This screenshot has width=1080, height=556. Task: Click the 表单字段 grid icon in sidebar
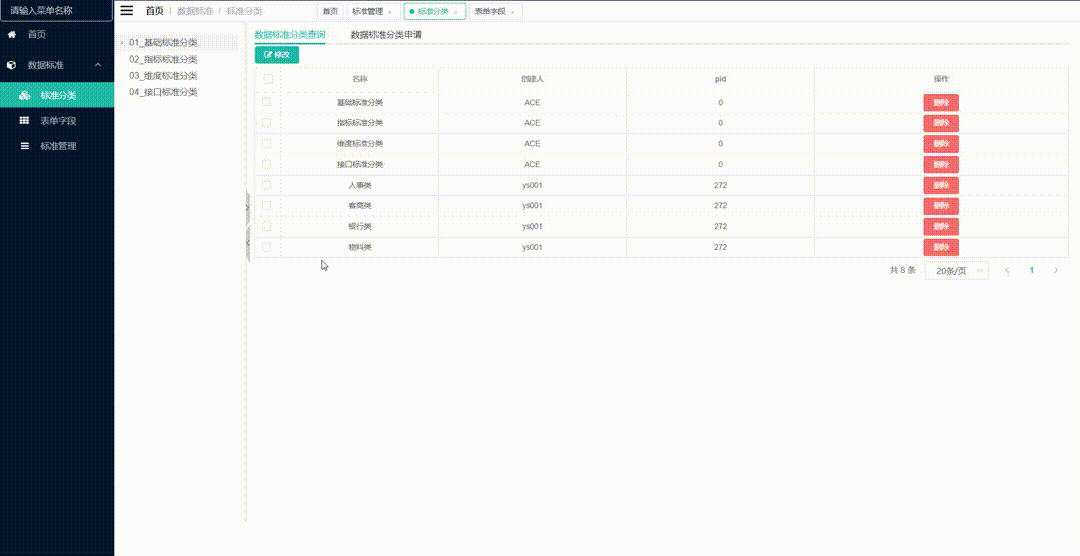(x=25, y=121)
